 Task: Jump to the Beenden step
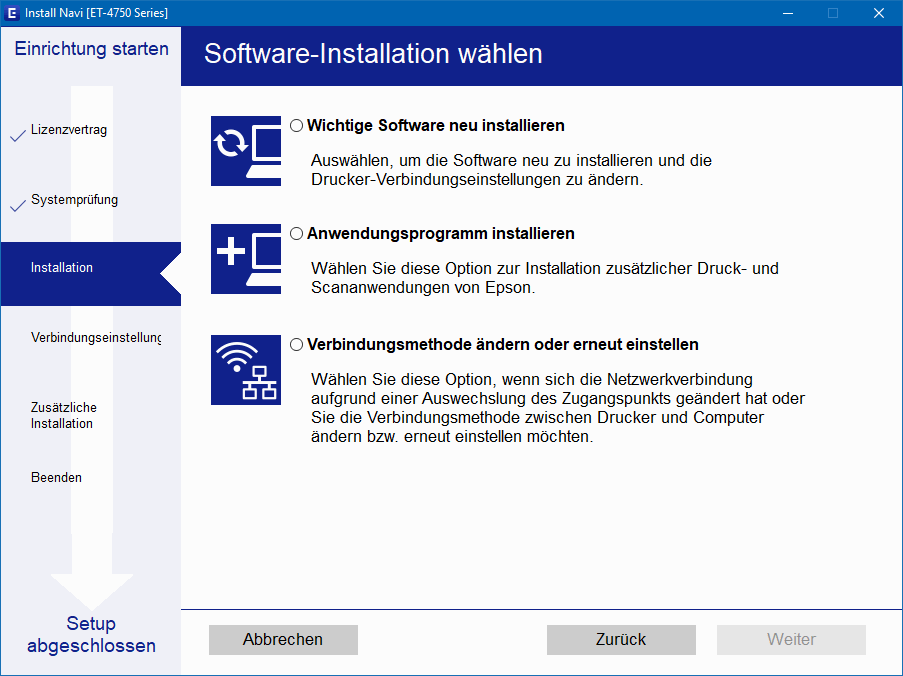56,478
